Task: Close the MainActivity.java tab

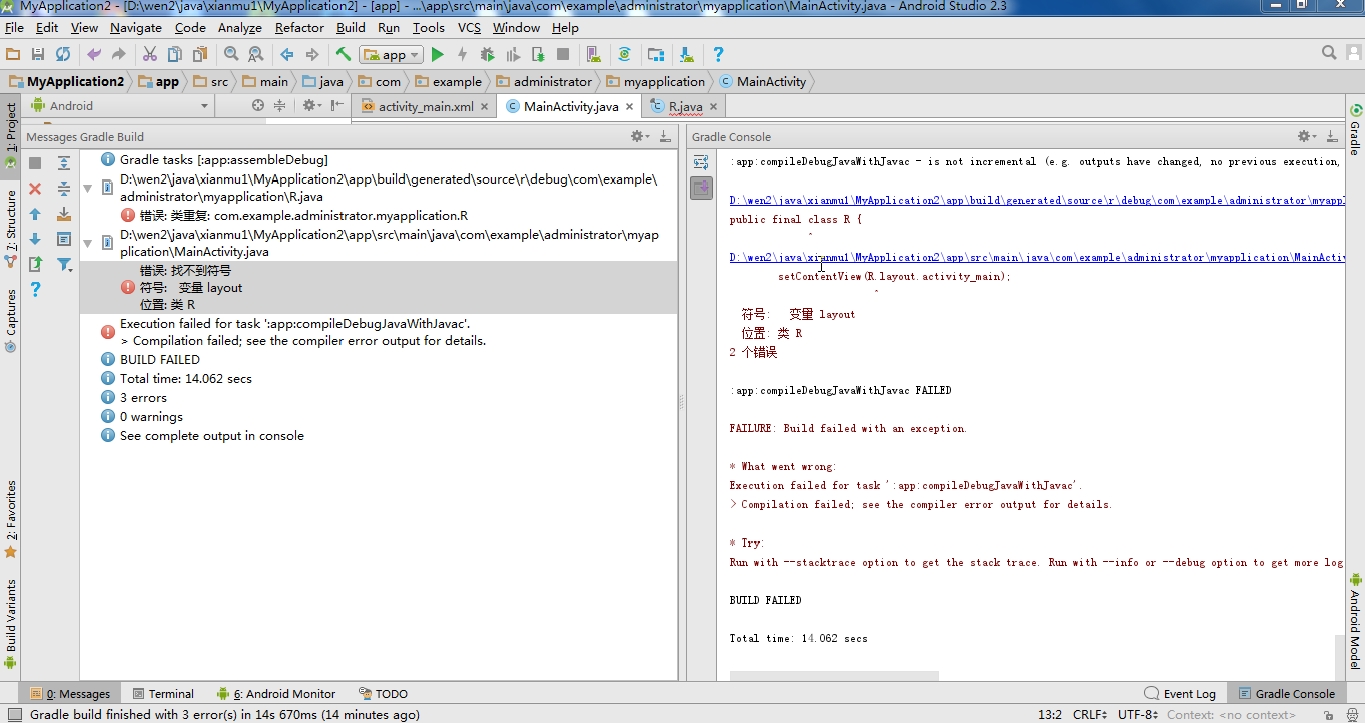Action: point(629,106)
